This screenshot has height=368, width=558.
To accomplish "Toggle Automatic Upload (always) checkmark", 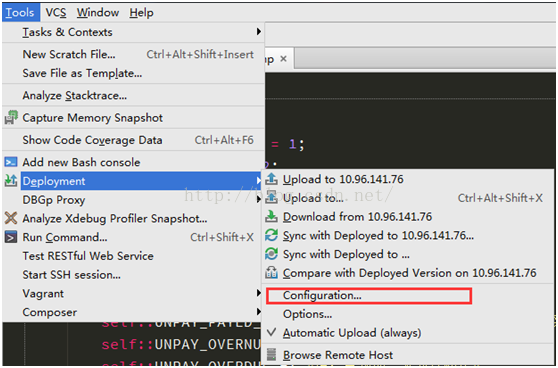I will pyautogui.click(x=272, y=332).
